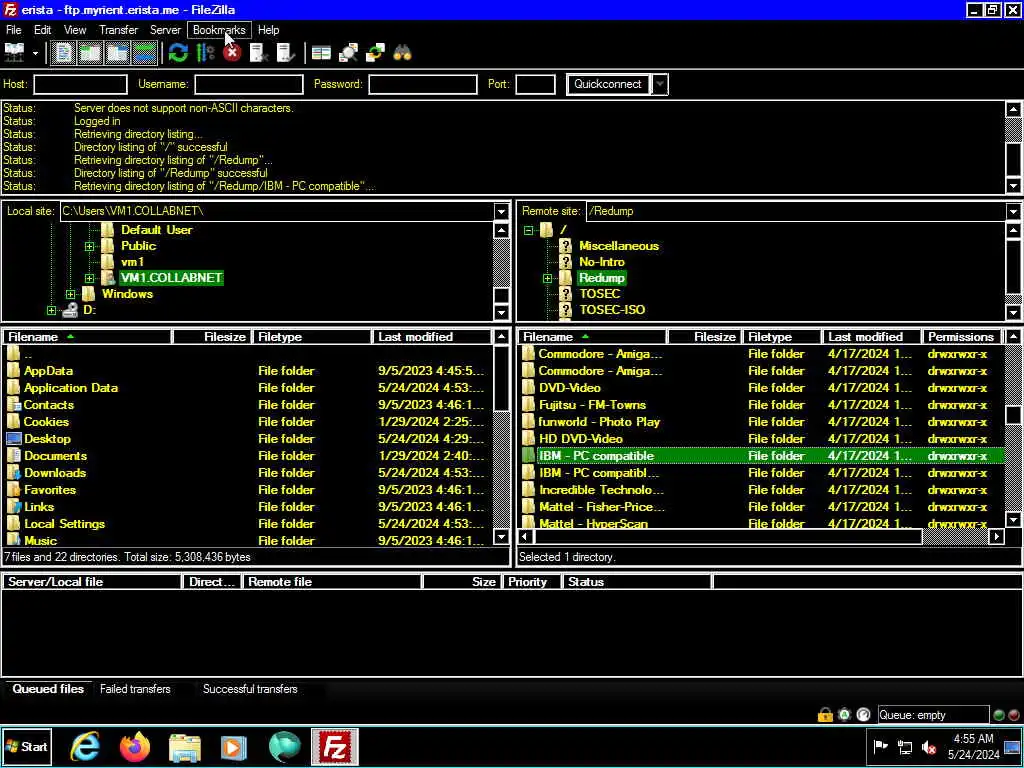Switch to the Queued files tab

[48, 689]
